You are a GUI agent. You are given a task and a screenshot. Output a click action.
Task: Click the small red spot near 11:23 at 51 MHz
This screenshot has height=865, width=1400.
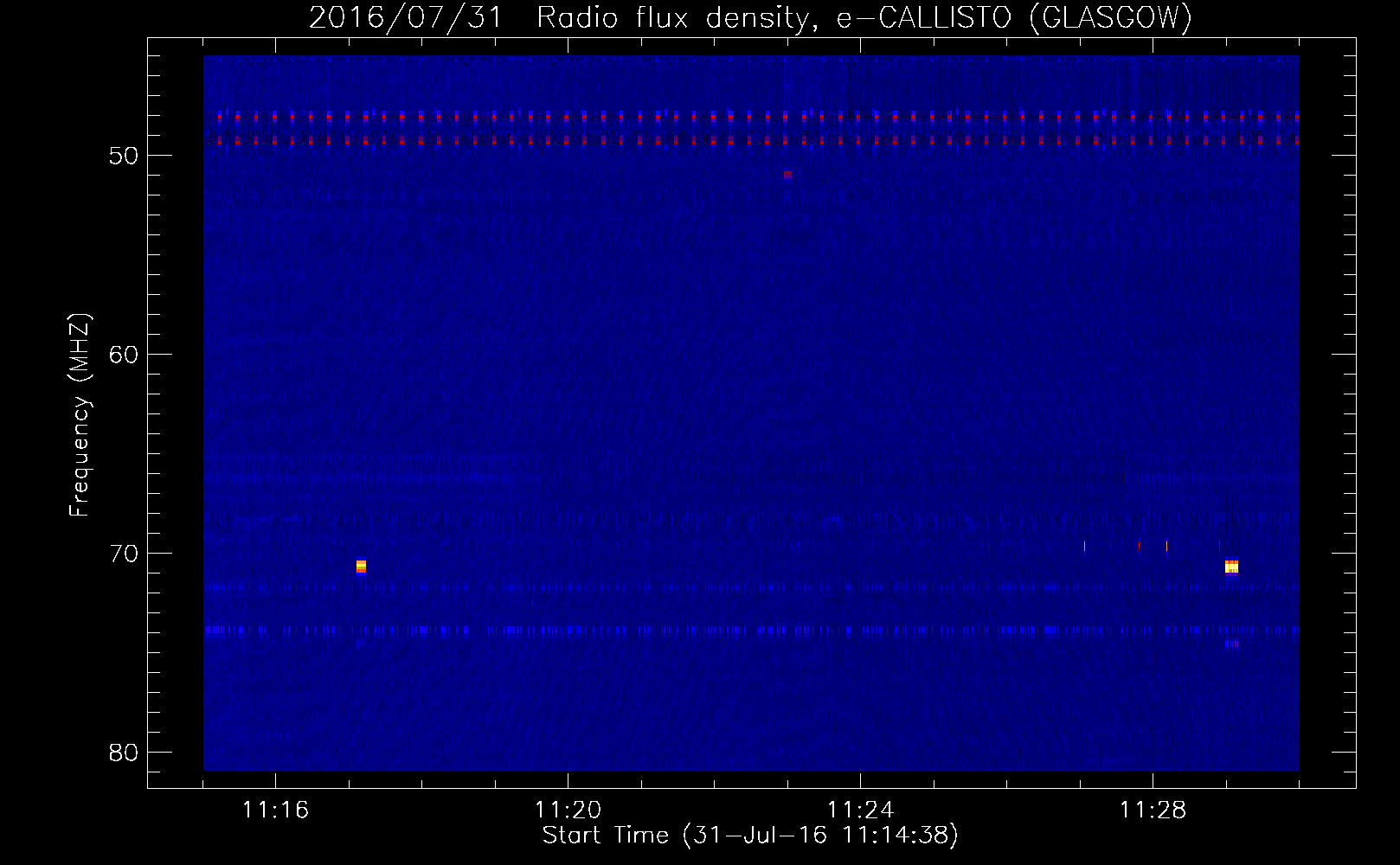pos(787,175)
